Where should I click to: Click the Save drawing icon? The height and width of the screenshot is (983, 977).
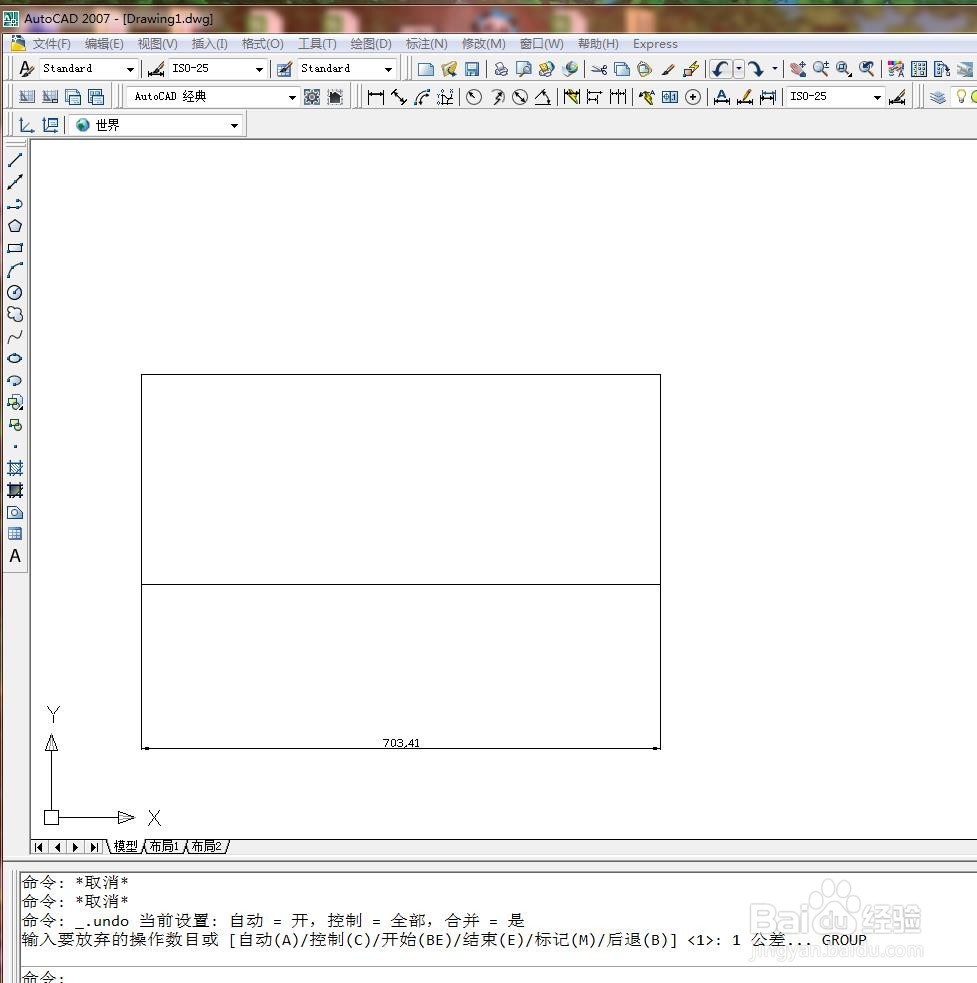pos(472,68)
